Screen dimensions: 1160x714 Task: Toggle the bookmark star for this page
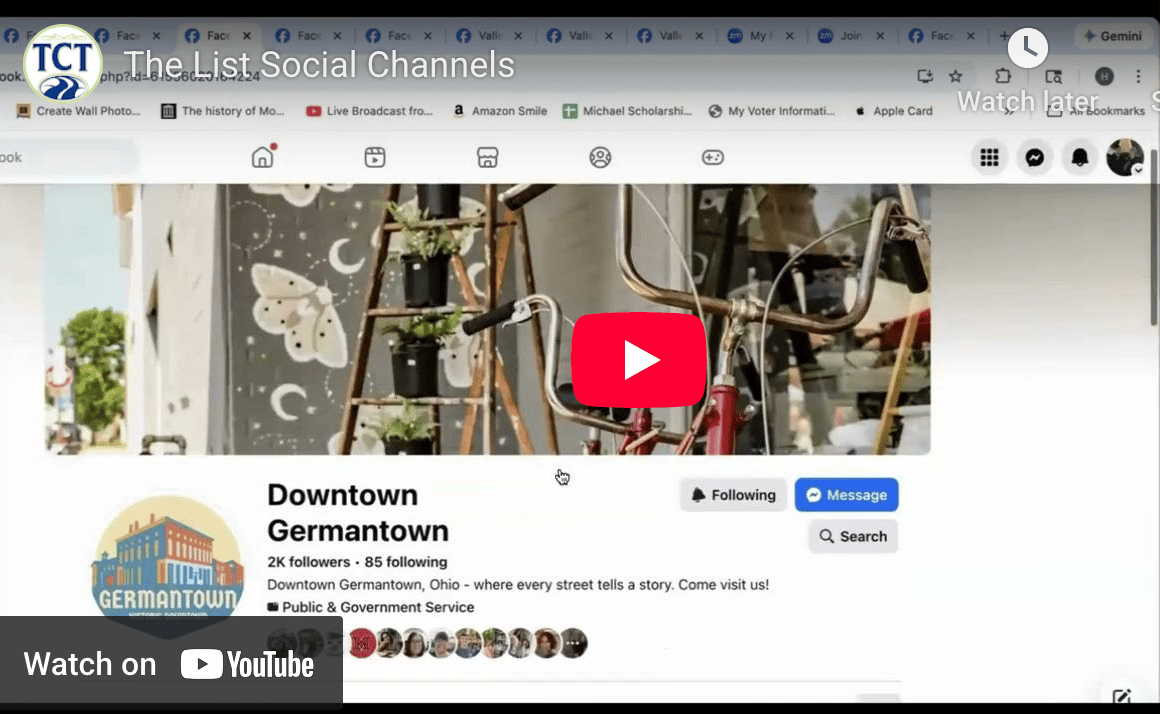pos(955,75)
